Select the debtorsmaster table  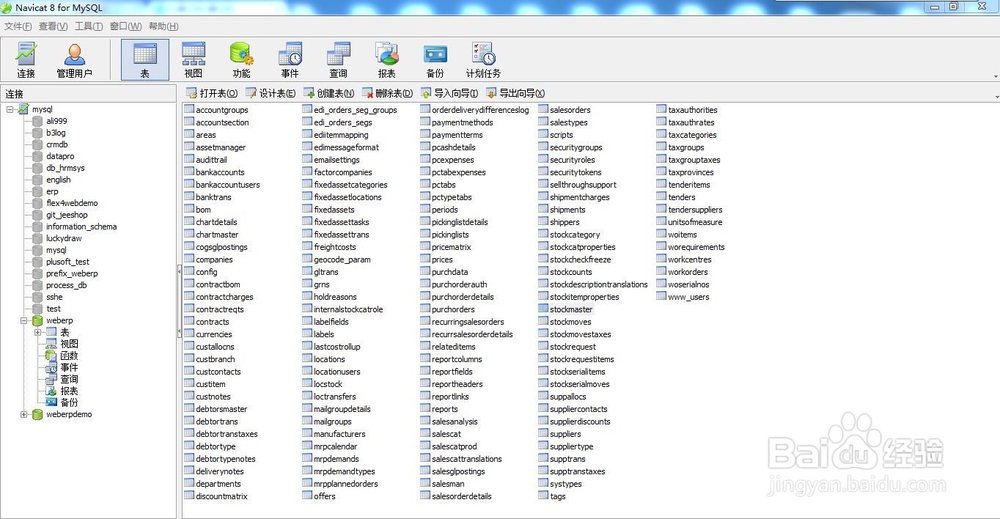click(221, 409)
